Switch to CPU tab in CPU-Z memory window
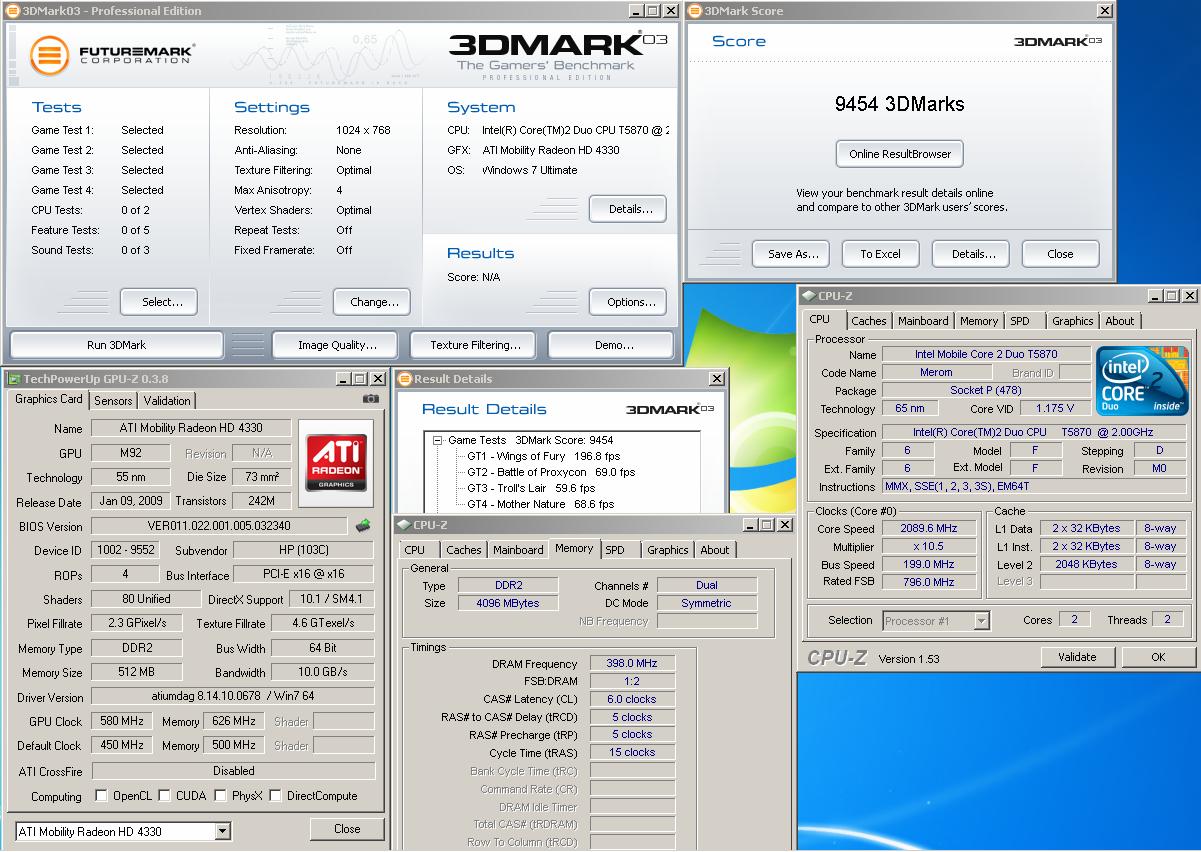This screenshot has height=852, width=1201. tap(415, 550)
